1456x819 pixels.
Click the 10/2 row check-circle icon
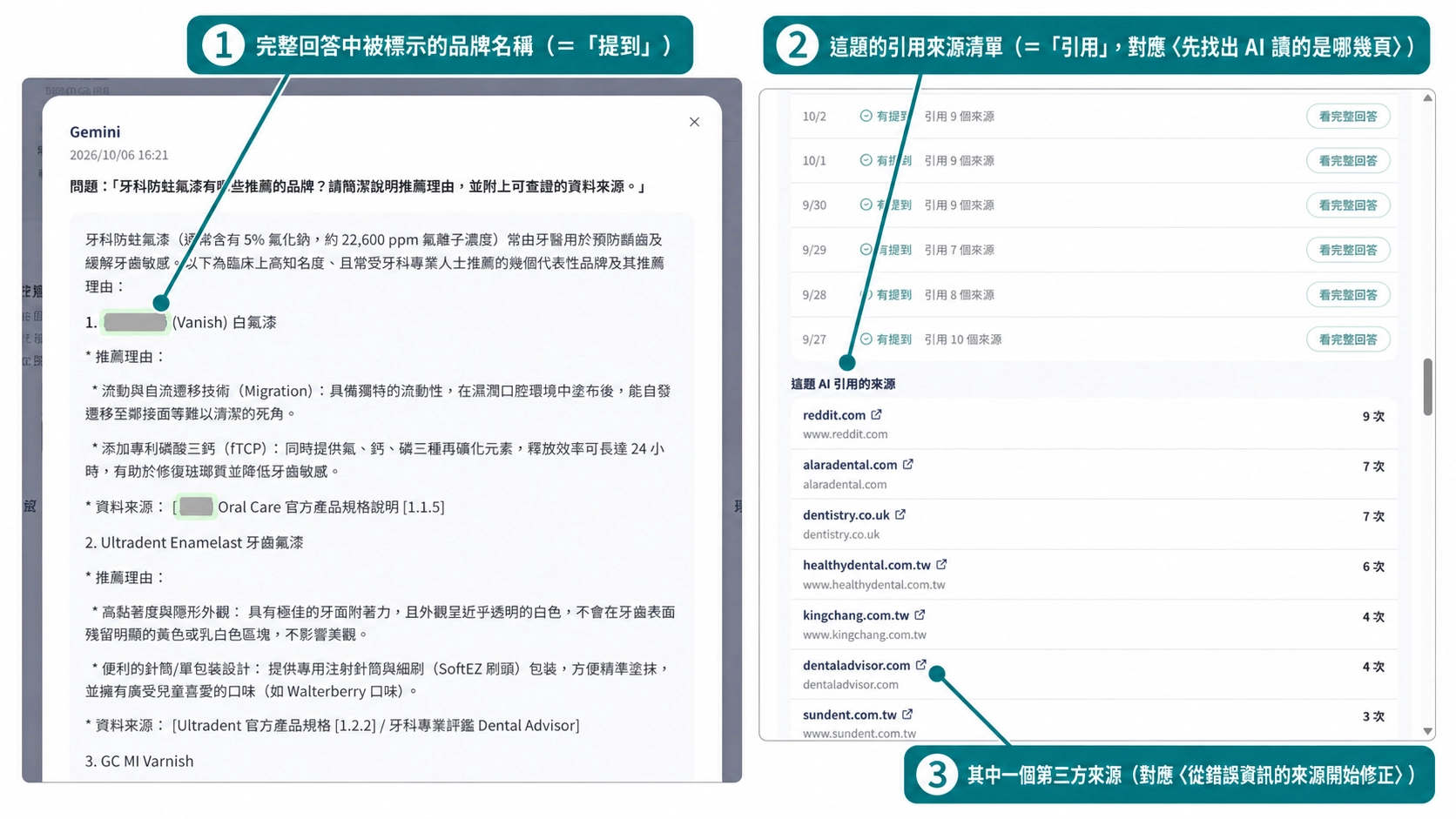click(x=866, y=116)
